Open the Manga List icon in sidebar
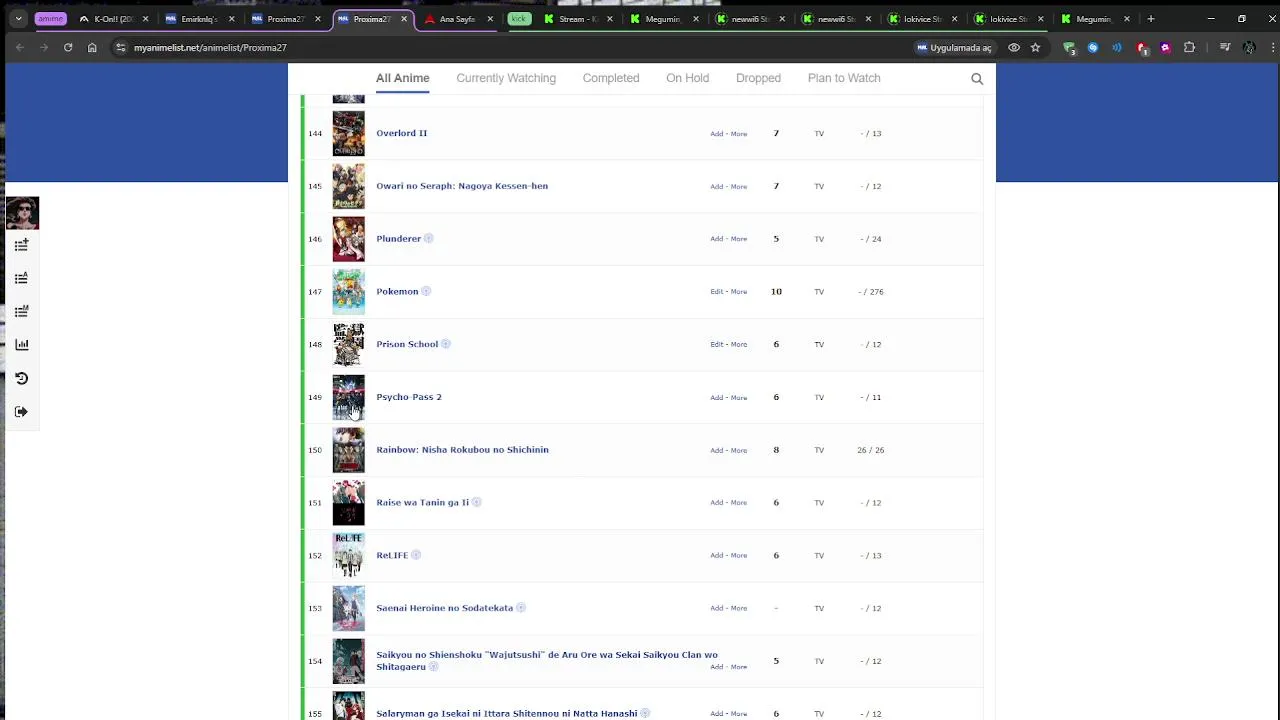This screenshot has width=1280, height=720. 21,312
